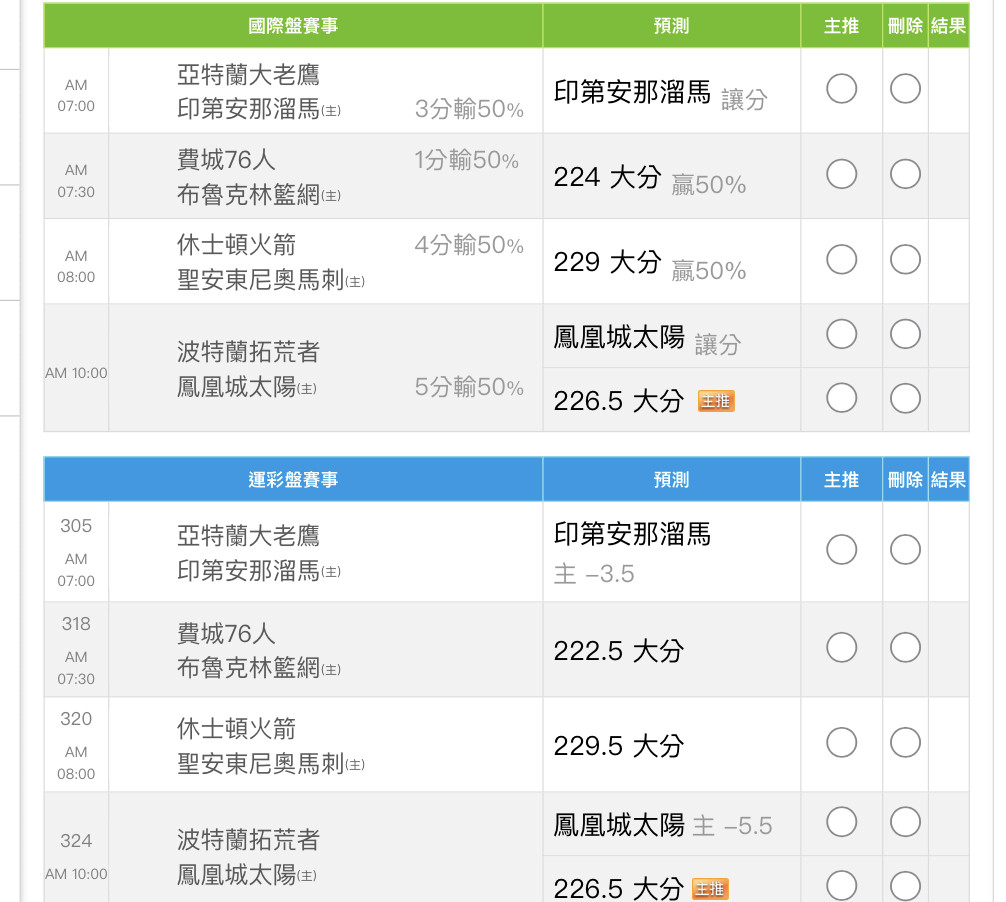Click 波特蘭拓荒者 in 運彩盤 table
1006x902 pixels.
(x=248, y=840)
